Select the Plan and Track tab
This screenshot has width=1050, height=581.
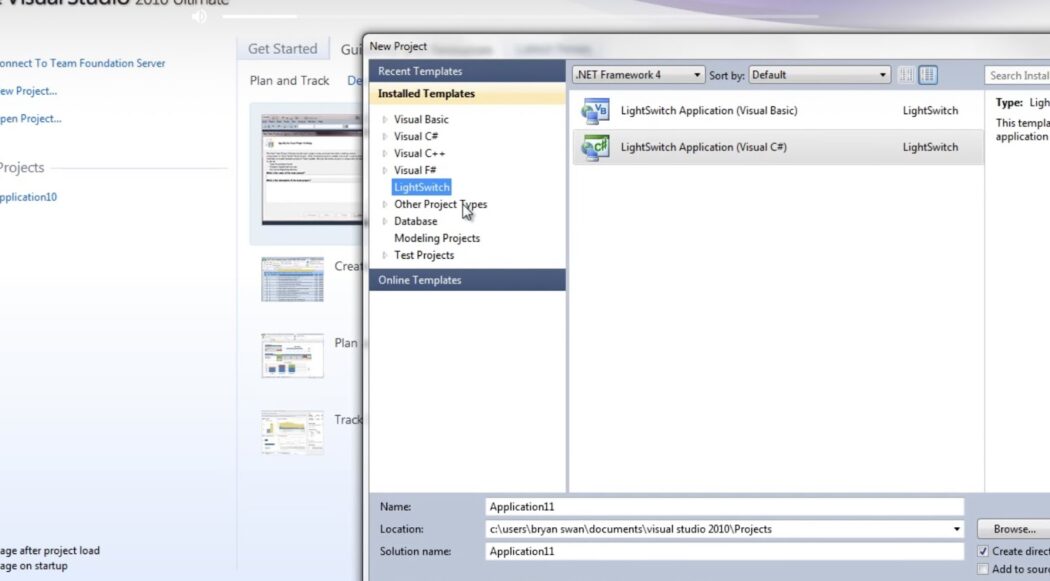289,80
